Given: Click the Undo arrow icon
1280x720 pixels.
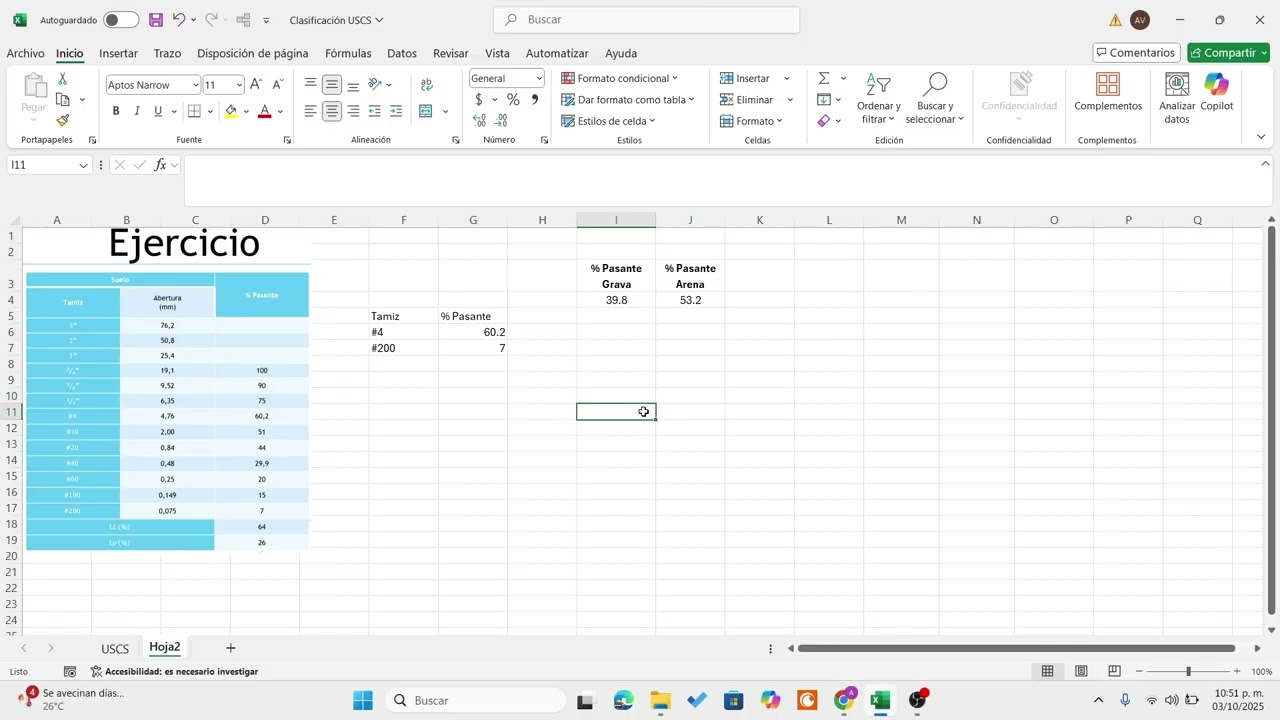Looking at the screenshot, I should [178, 20].
